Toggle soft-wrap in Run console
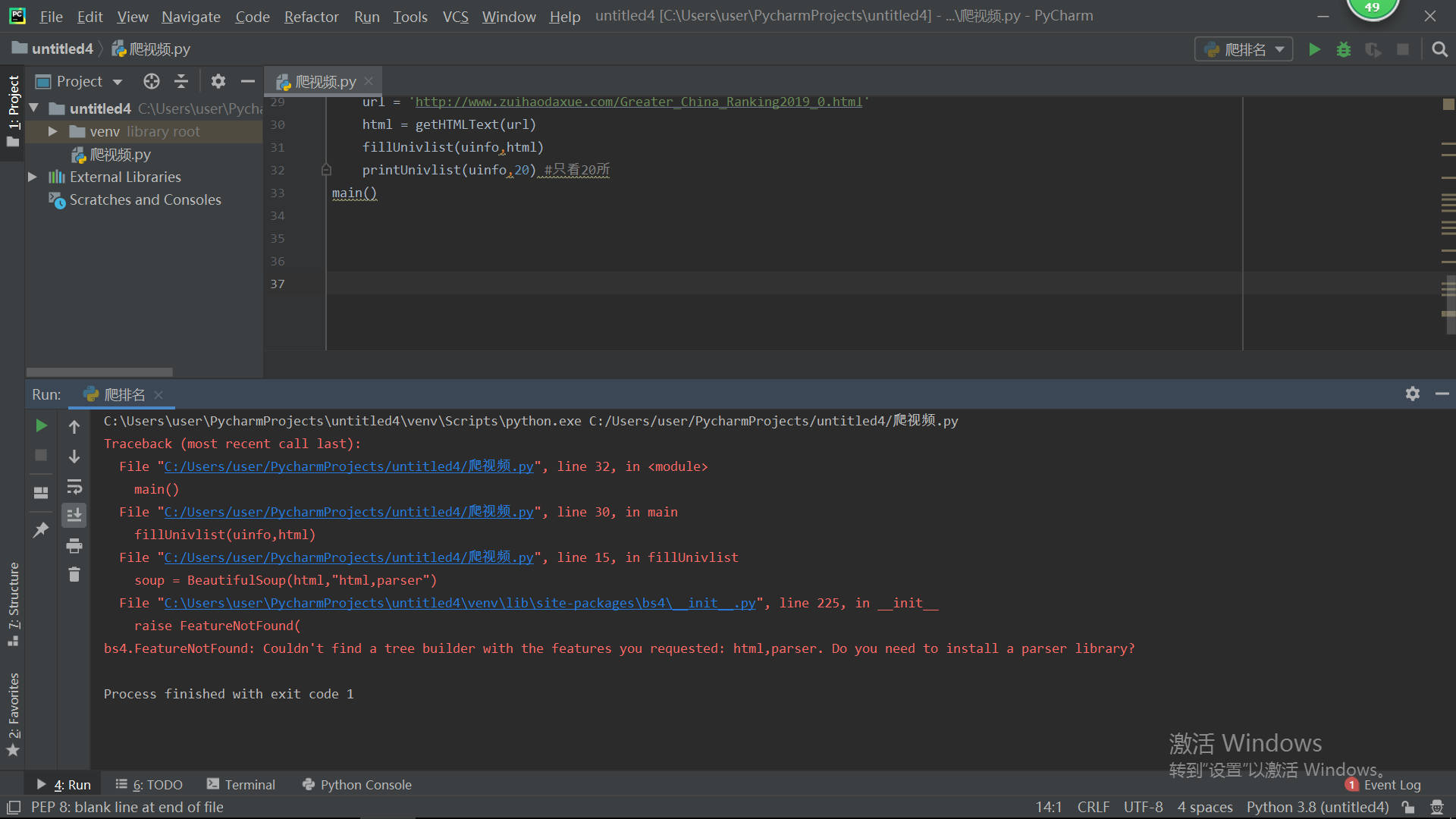The image size is (1456, 819). pyautogui.click(x=74, y=486)
